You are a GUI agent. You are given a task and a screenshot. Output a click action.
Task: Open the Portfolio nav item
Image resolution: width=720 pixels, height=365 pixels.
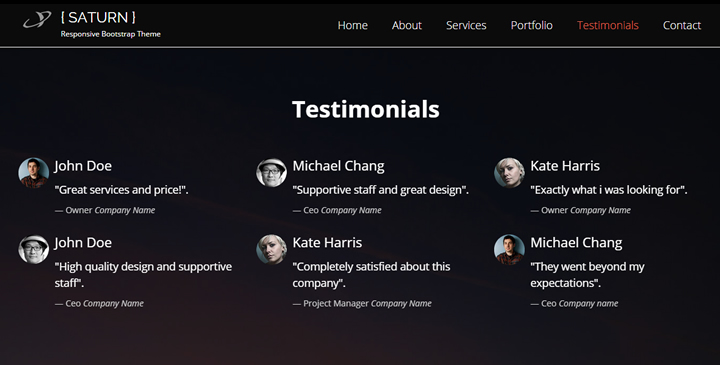(532, 25)
